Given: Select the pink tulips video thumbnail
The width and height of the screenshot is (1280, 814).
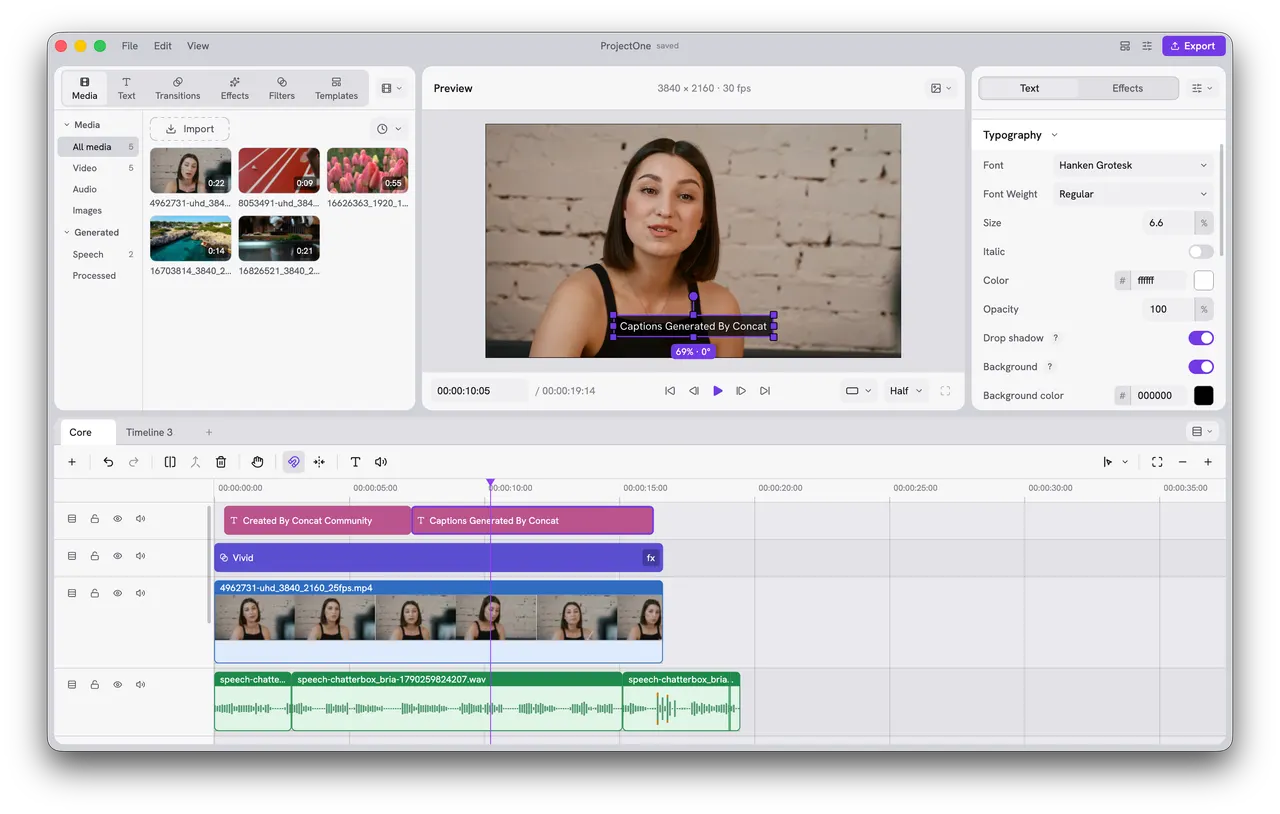Looking at the screenshot, I should (x=367, y=171).
